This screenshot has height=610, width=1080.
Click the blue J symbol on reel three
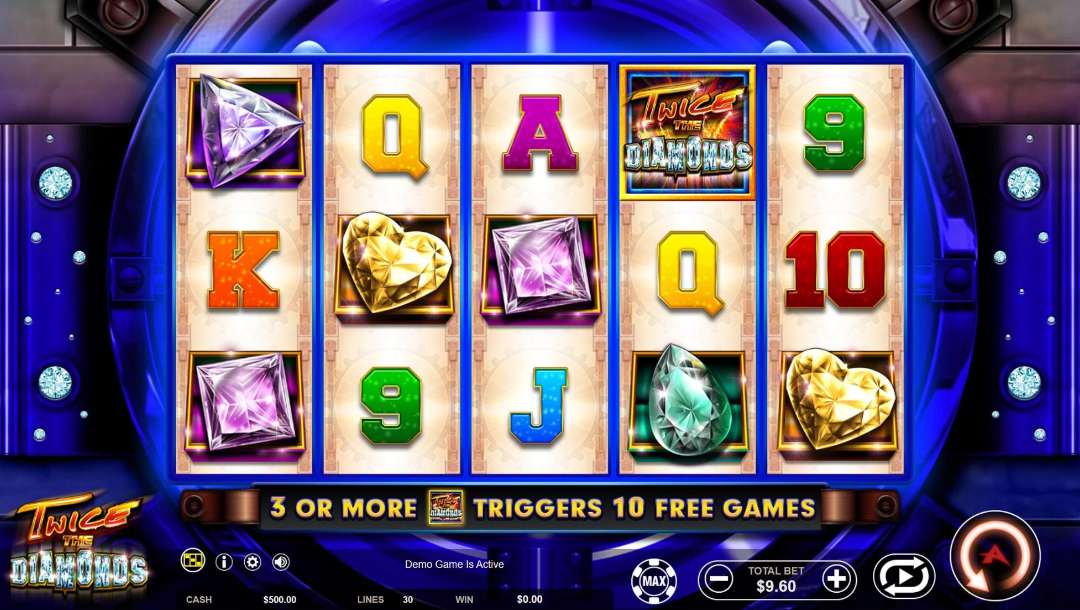coord(539,405)
